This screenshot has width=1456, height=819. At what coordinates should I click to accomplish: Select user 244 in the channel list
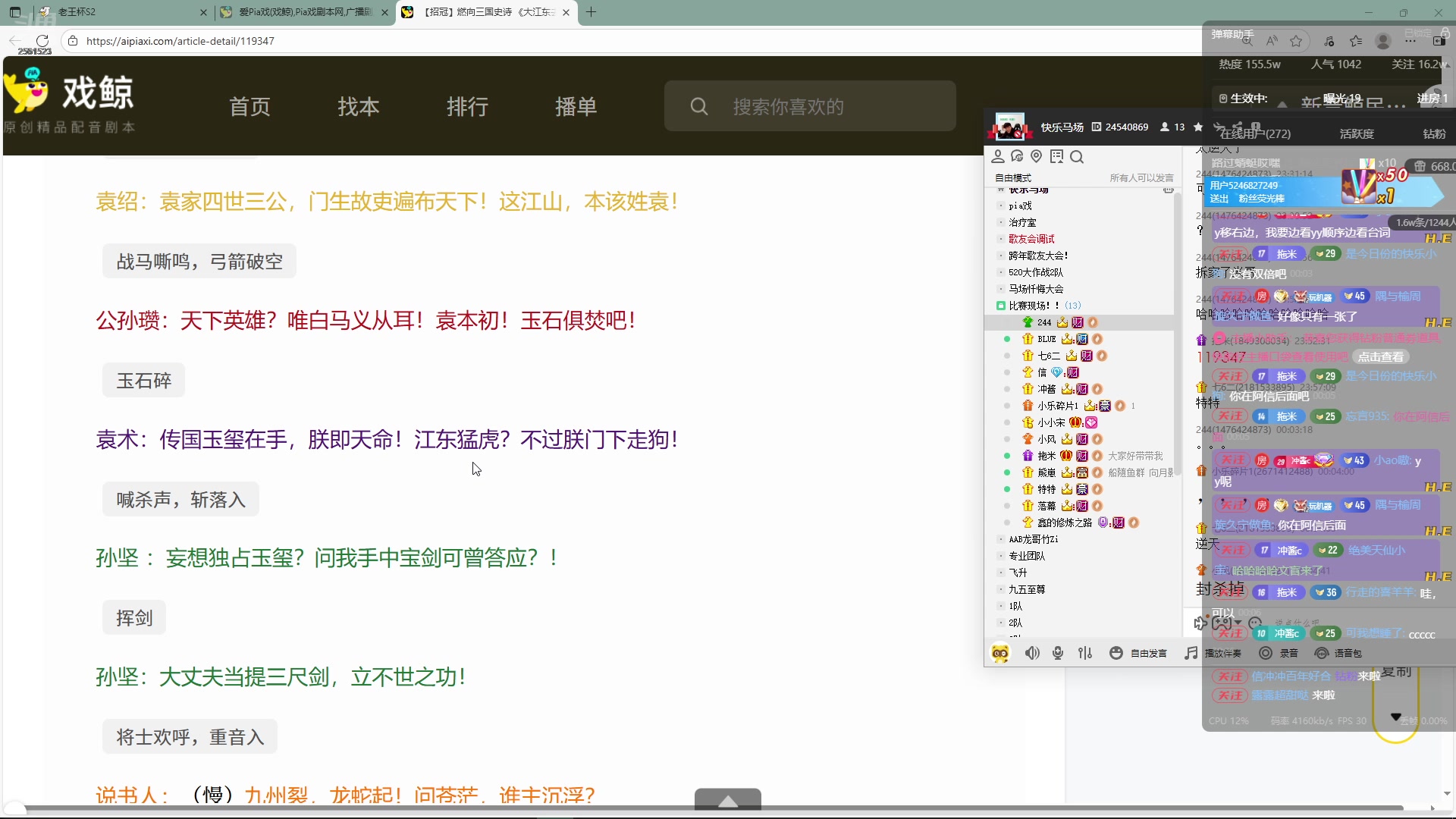[1080, 322]
